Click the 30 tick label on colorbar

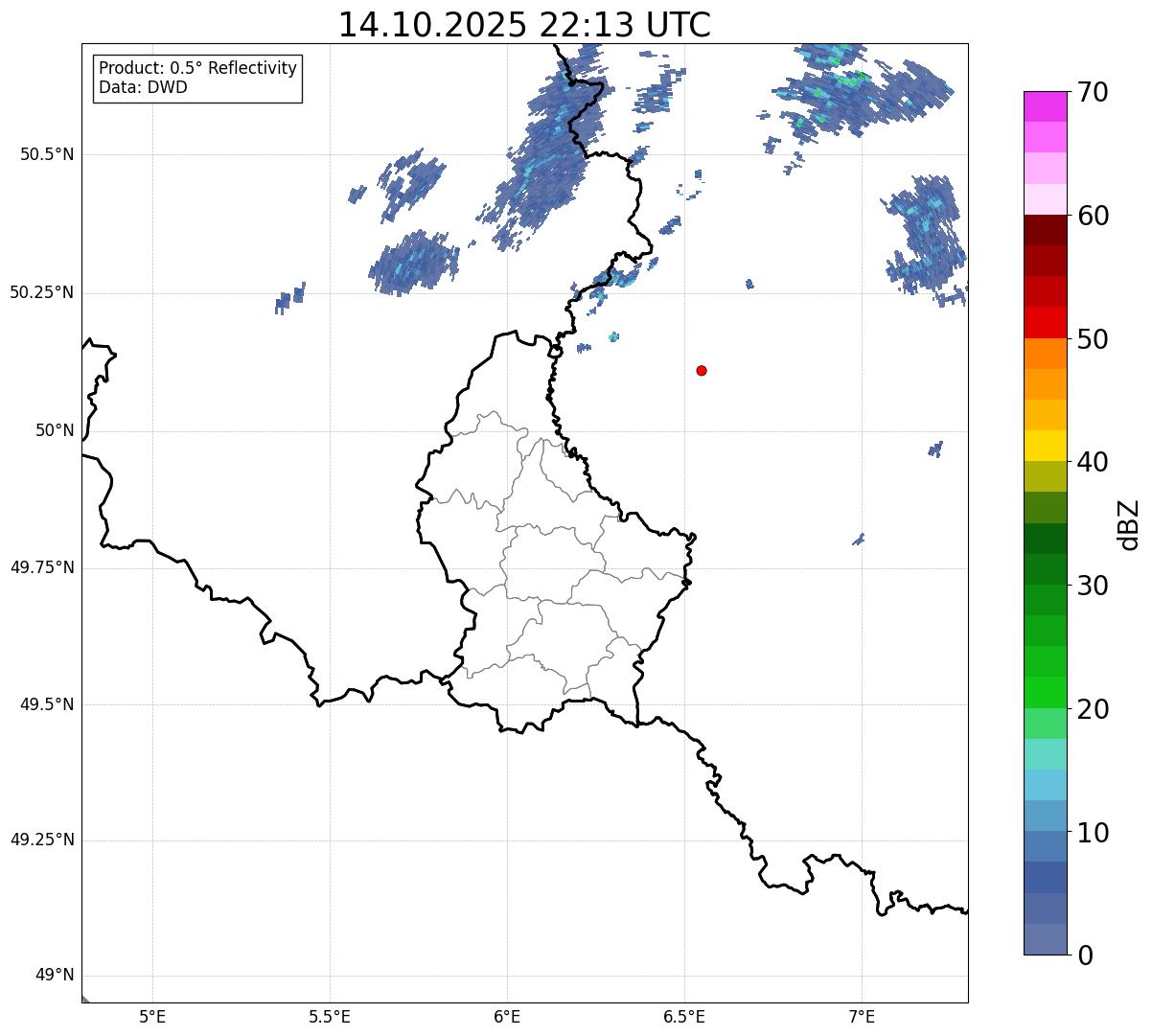(1094, 586)
